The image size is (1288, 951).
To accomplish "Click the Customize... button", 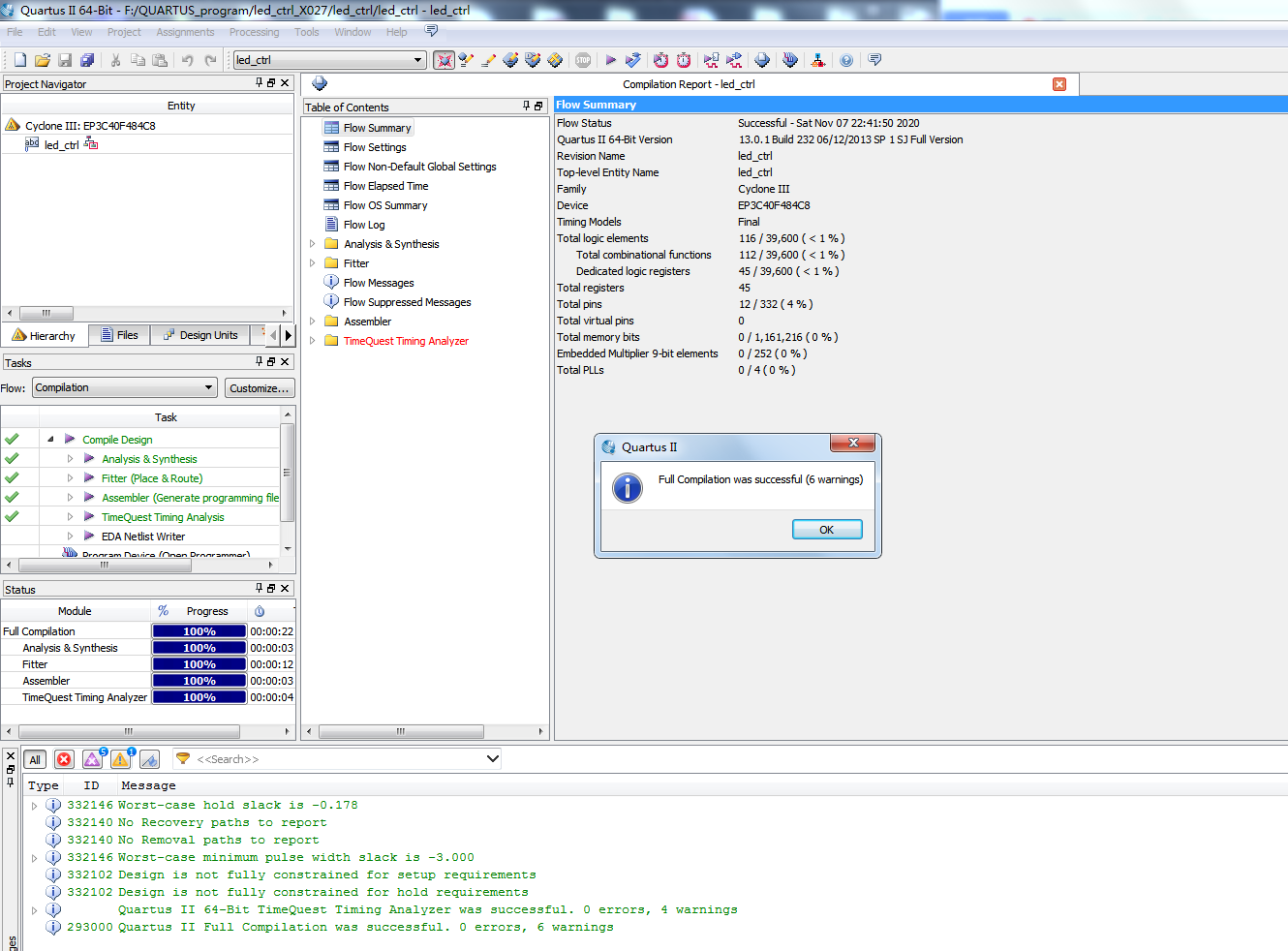I will (259, 388).
